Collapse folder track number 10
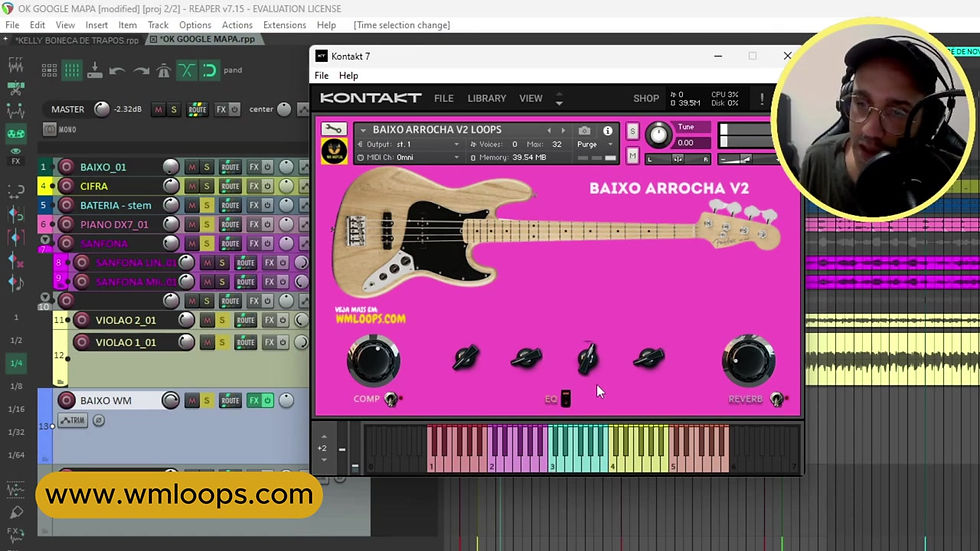Screen dimensions: 980x551 (45, 297)
